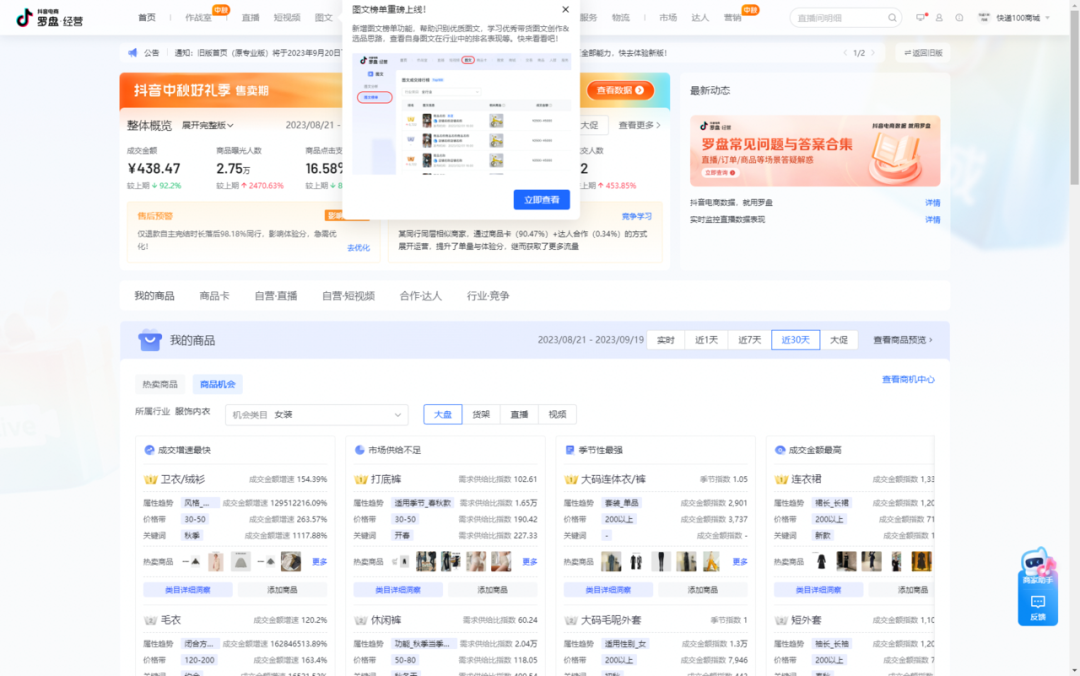Switch to 大盘 channel filter
This screenshot has width=1080, height=676.
443,414
